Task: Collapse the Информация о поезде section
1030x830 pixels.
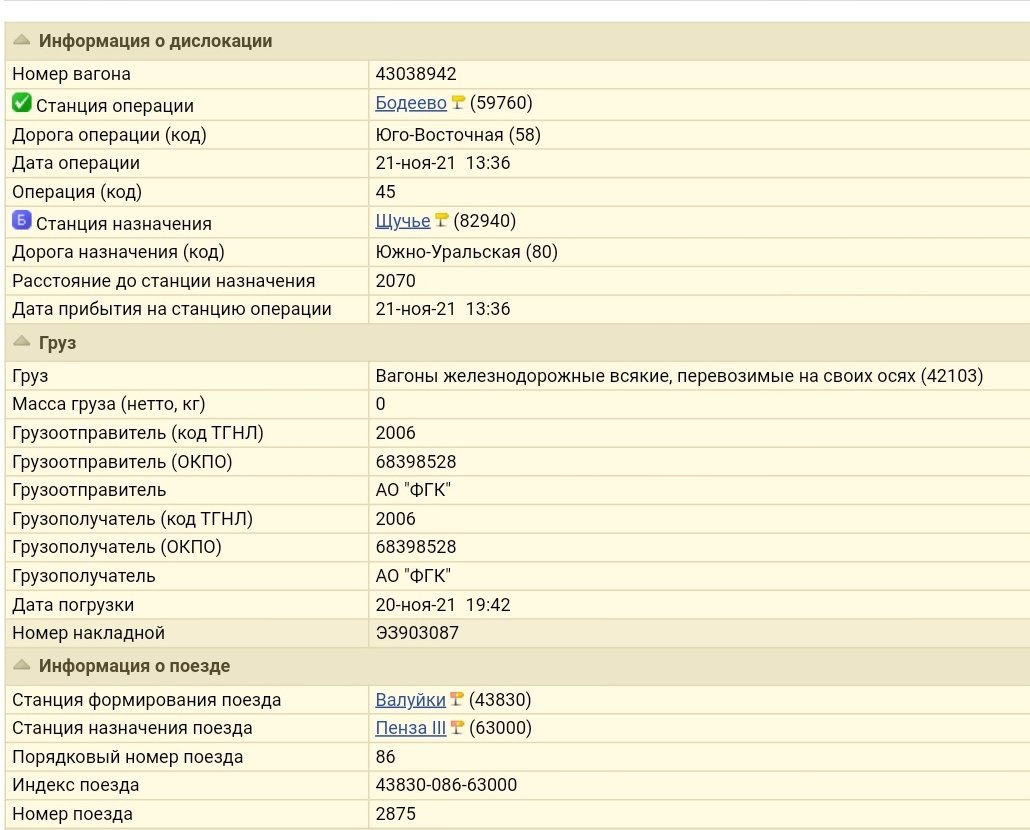Action: point(22,665)
